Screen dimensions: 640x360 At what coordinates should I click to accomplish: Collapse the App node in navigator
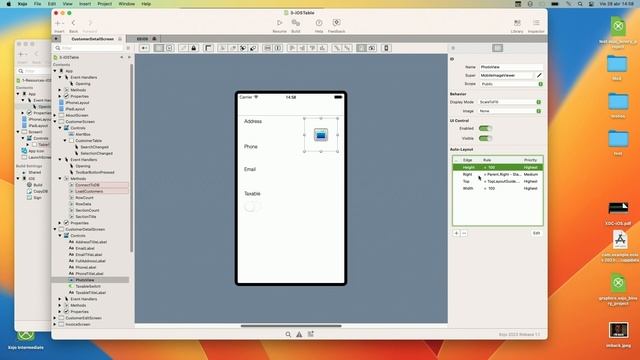tap(56, 71)
